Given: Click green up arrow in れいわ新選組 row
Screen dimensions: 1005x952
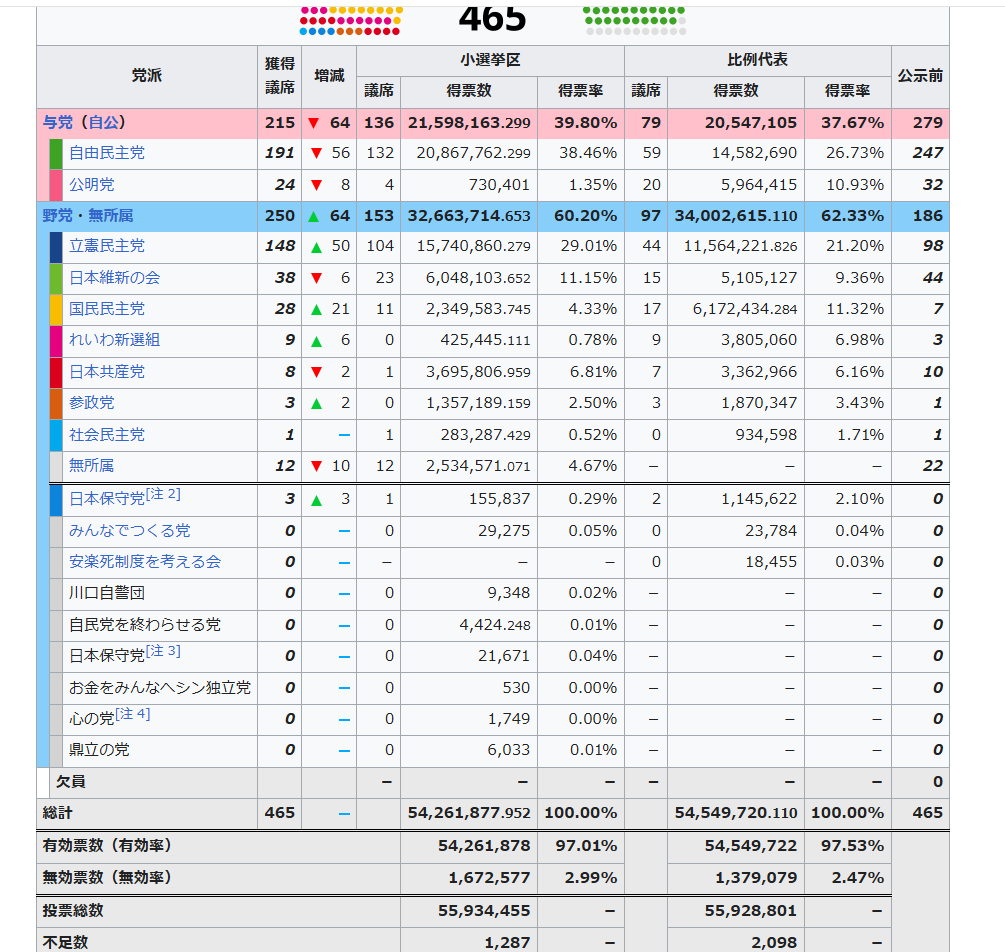Looking at the screenshot, I should click(x=316, y=341).
